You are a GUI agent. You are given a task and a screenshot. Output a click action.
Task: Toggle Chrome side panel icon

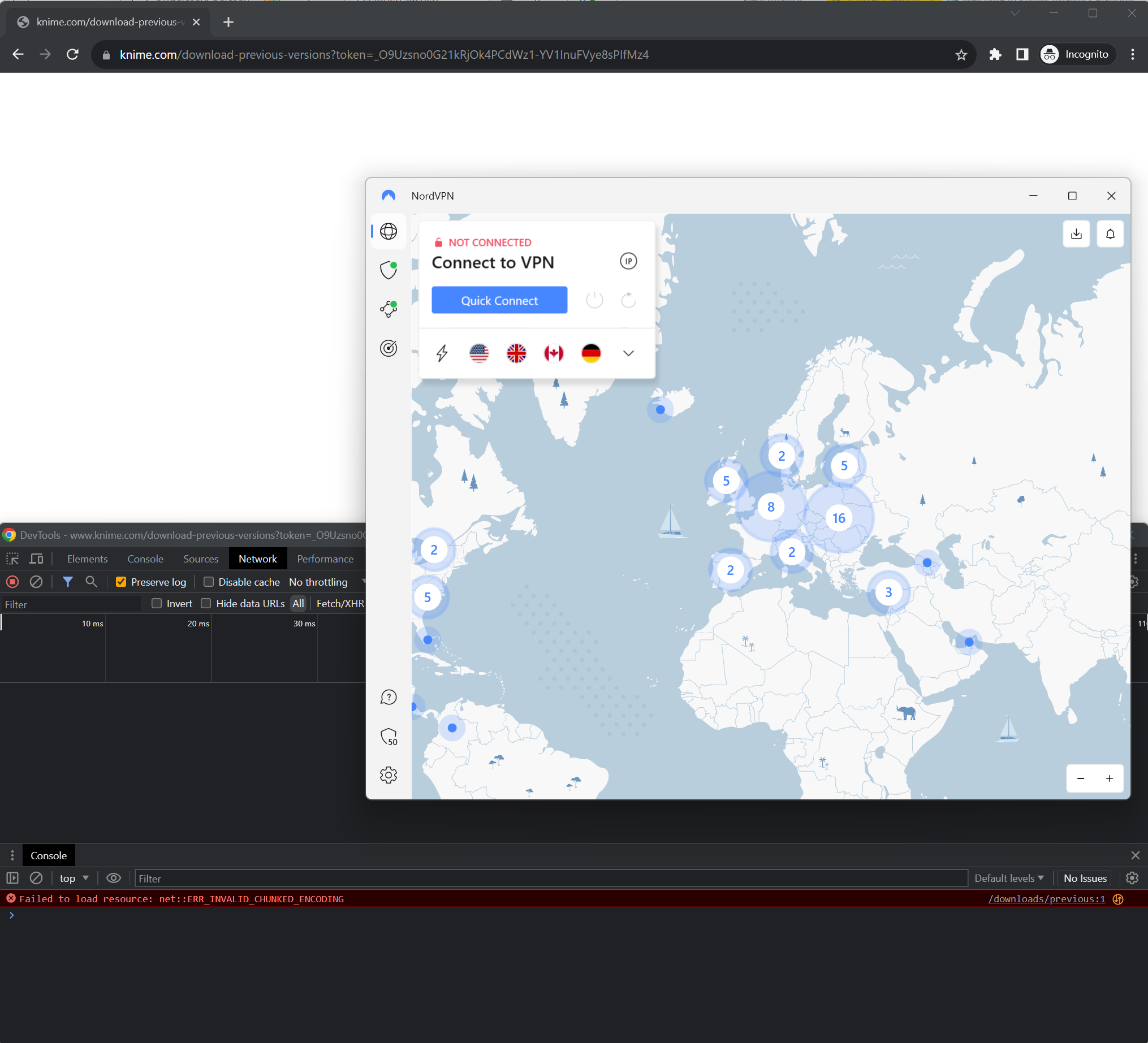click(1022, 55)
